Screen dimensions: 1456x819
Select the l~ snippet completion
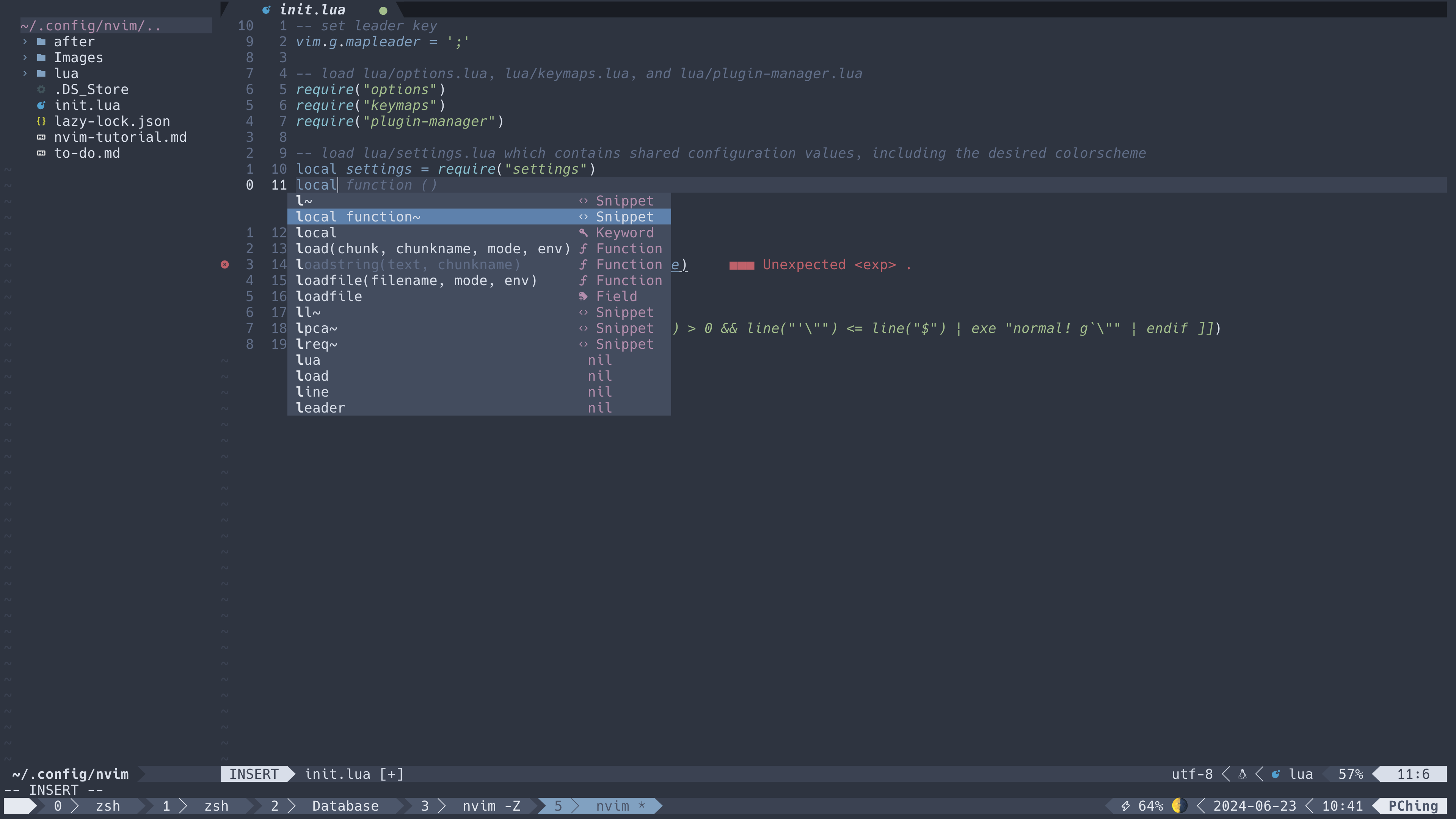click(479, 201)
